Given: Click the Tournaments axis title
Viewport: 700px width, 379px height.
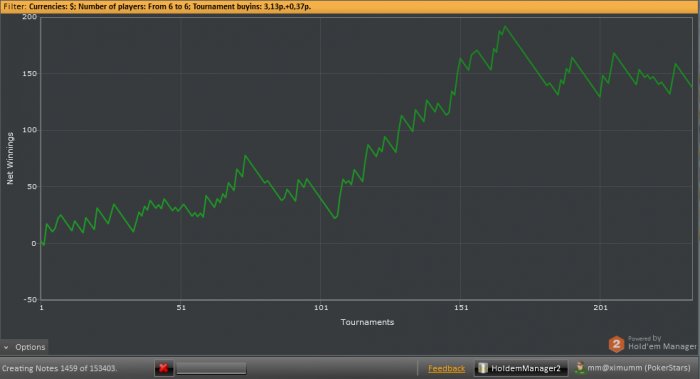Looking at the screenshot, I should [367, 322].
